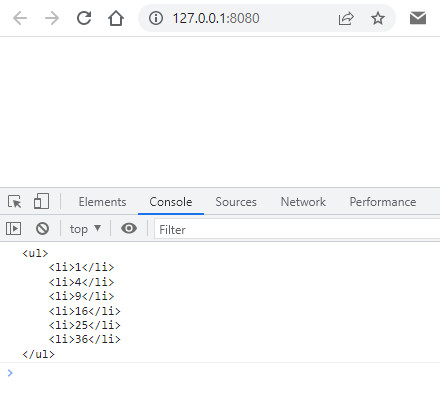Click the address bar URL 127.0.0.1:8080
Screen dimensions: 440x395
click(x=216, y=18)
